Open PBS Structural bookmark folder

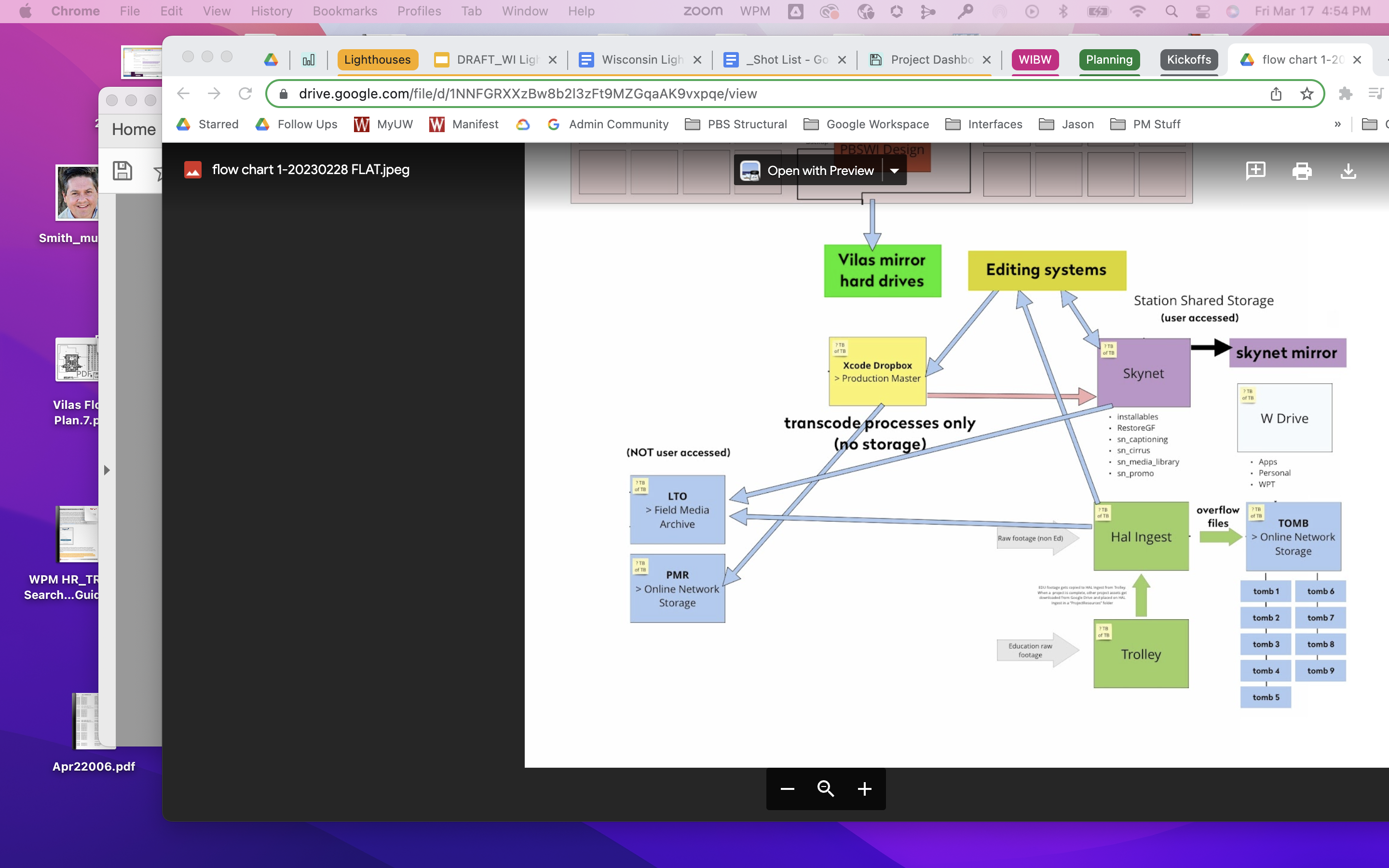[x=736, y=124]
